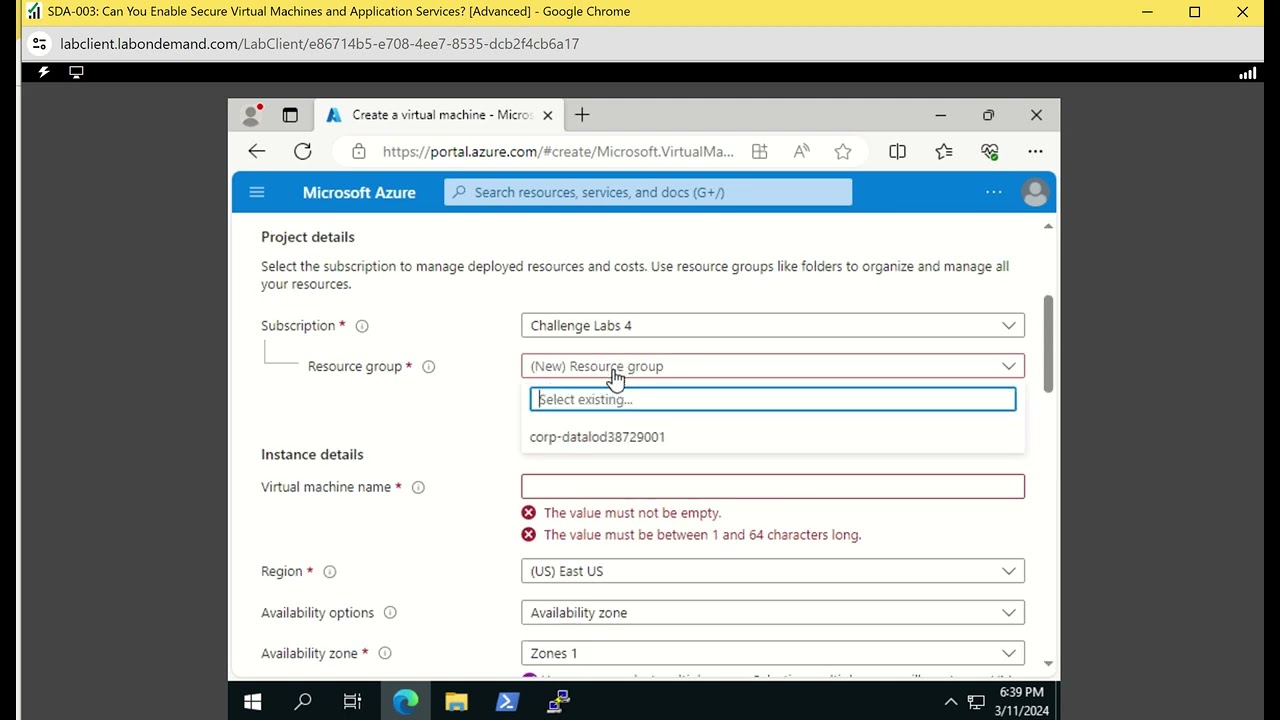Show hidden system tray icons
Viewport: 1280px width, 720px height.
[951, 702]
